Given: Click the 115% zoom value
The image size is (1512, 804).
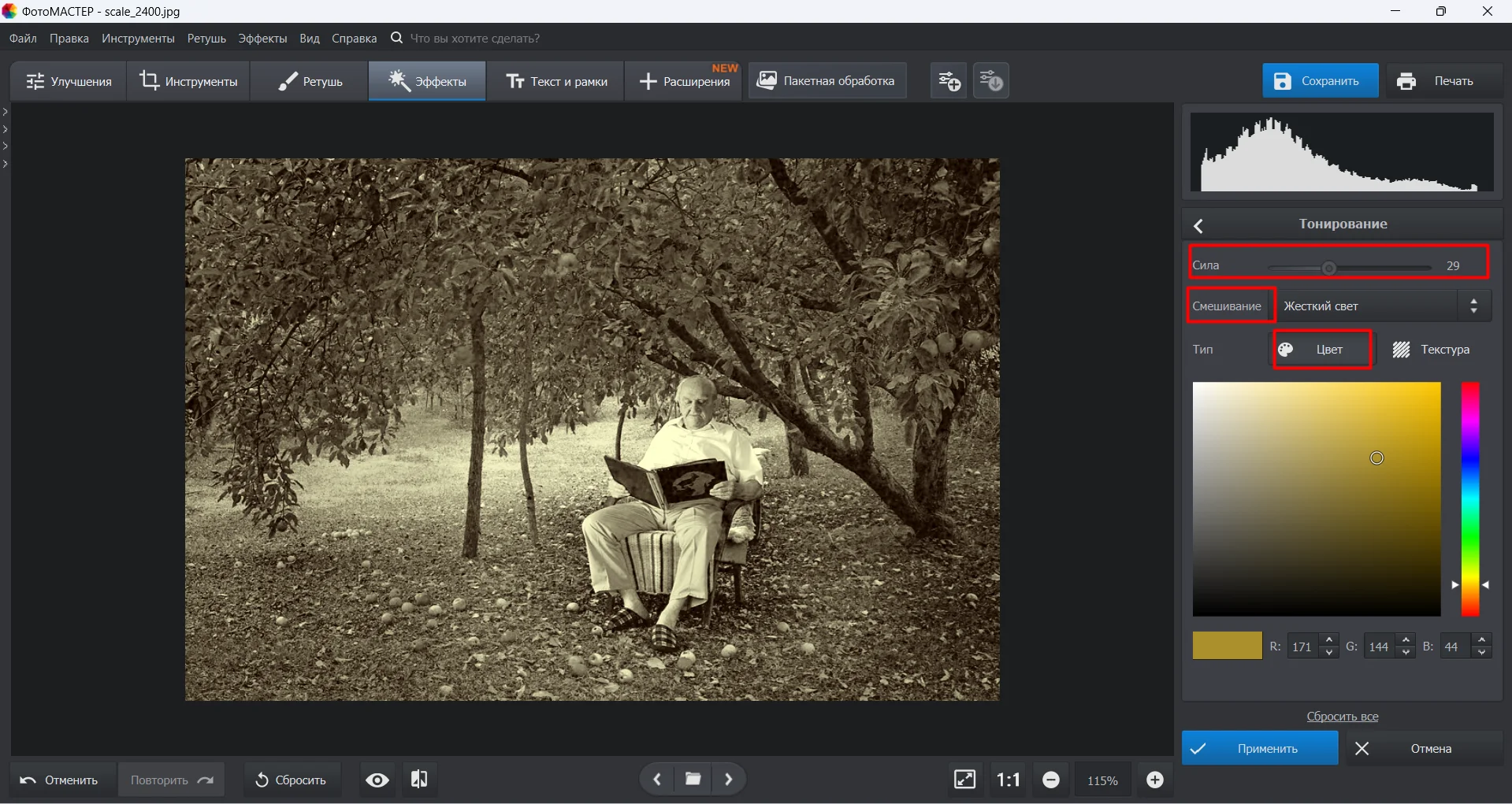Looking at the screenshot, I should pos(1102,780).
